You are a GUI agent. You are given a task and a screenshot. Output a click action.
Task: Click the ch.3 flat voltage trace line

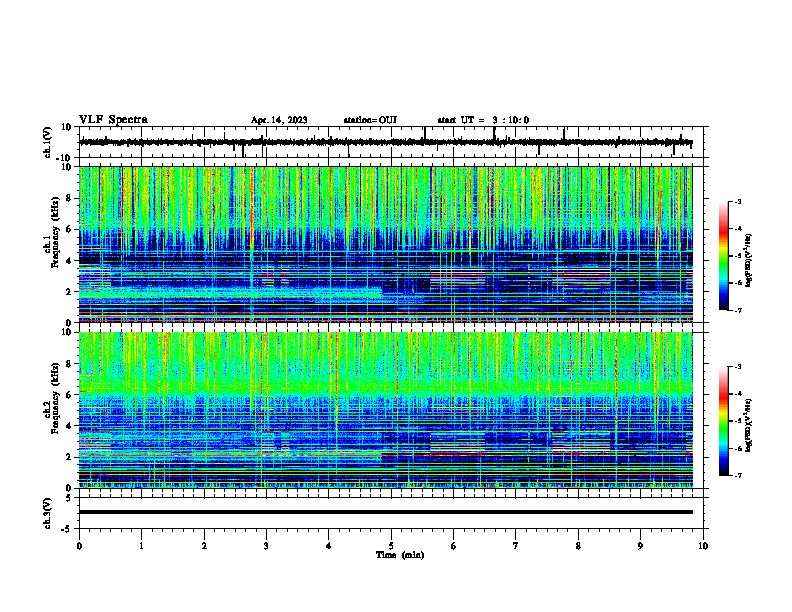pos(385,512)
